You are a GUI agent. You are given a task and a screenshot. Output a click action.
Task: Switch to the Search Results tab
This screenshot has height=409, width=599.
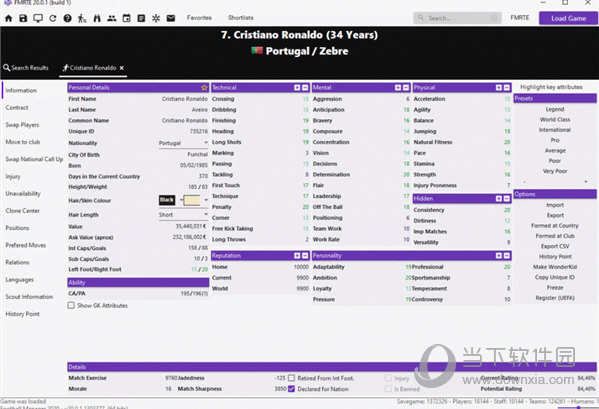[26, 68]
